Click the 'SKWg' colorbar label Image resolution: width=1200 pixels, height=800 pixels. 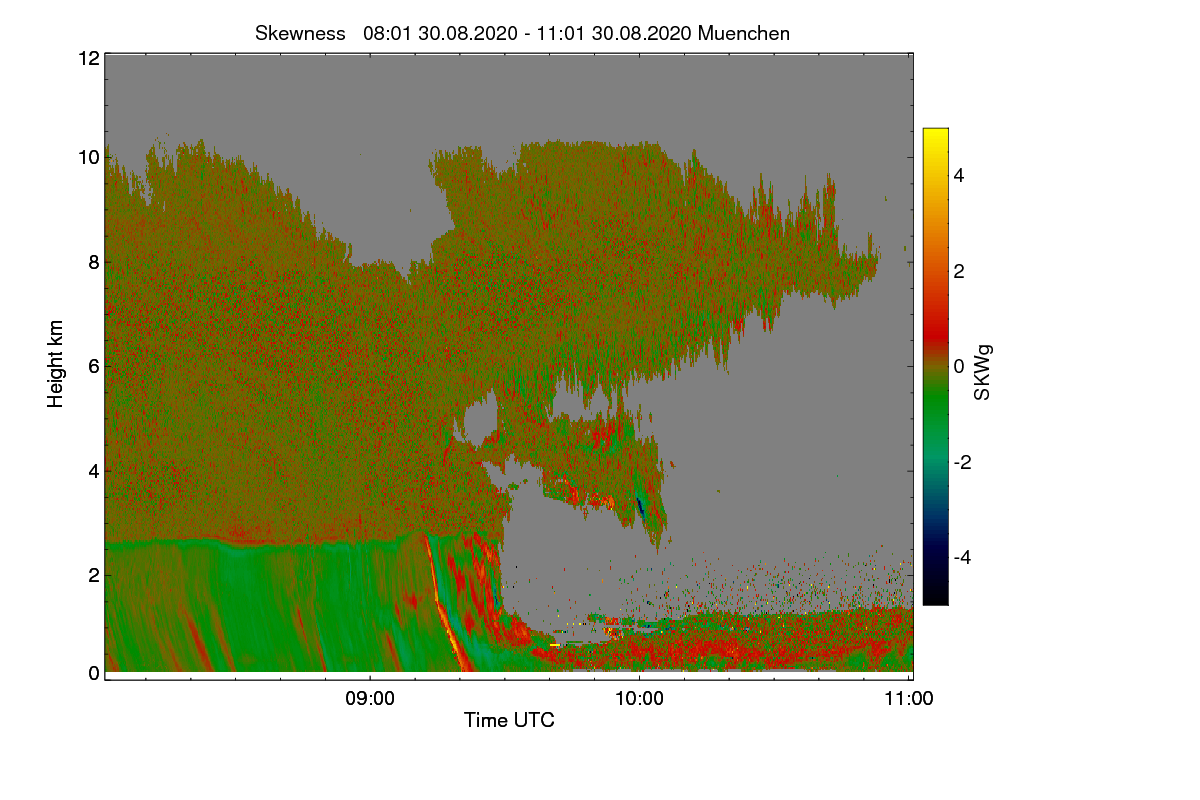tap(983, 372)
